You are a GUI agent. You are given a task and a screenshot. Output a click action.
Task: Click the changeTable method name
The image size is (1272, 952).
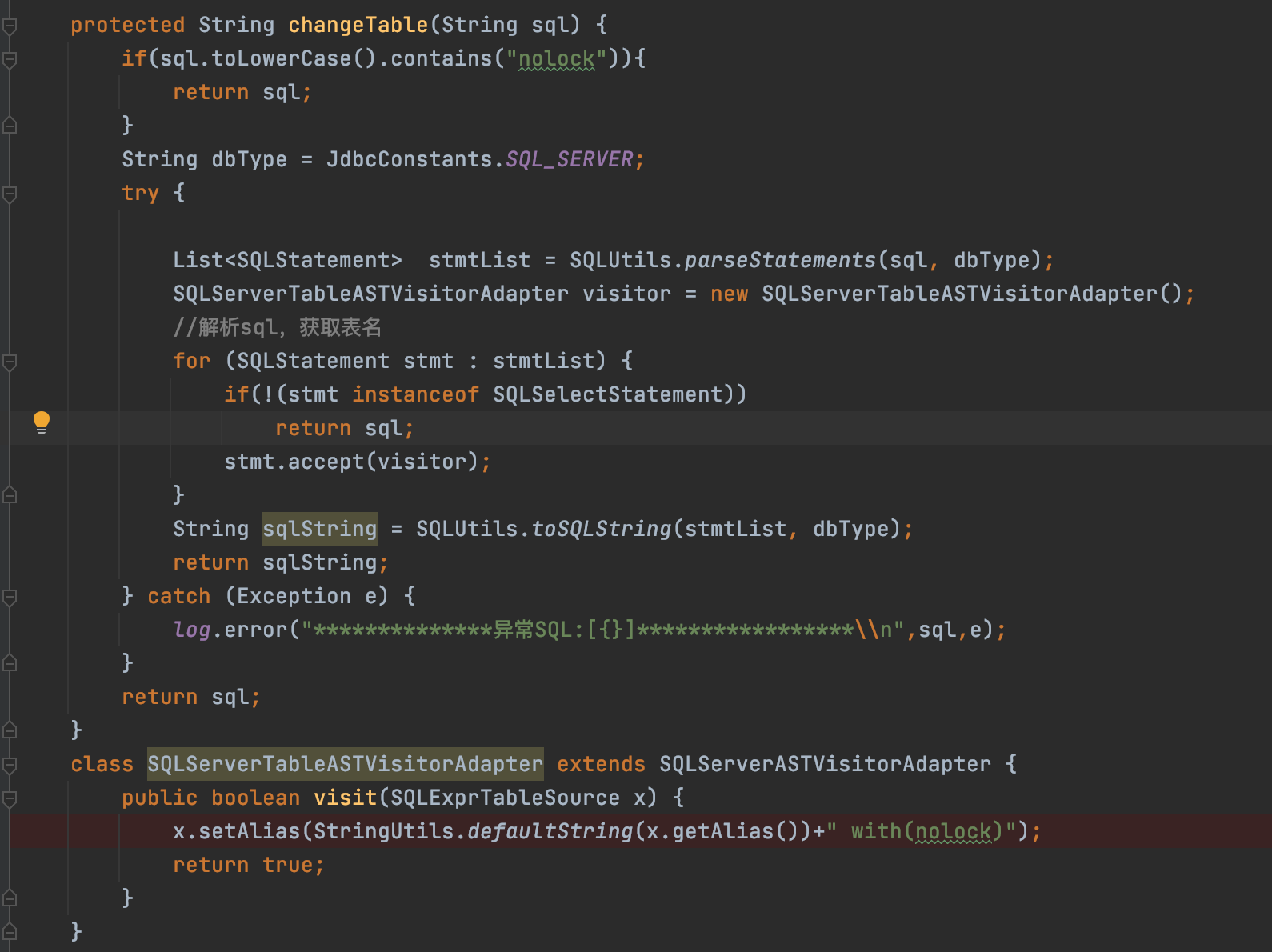[358, 25]
